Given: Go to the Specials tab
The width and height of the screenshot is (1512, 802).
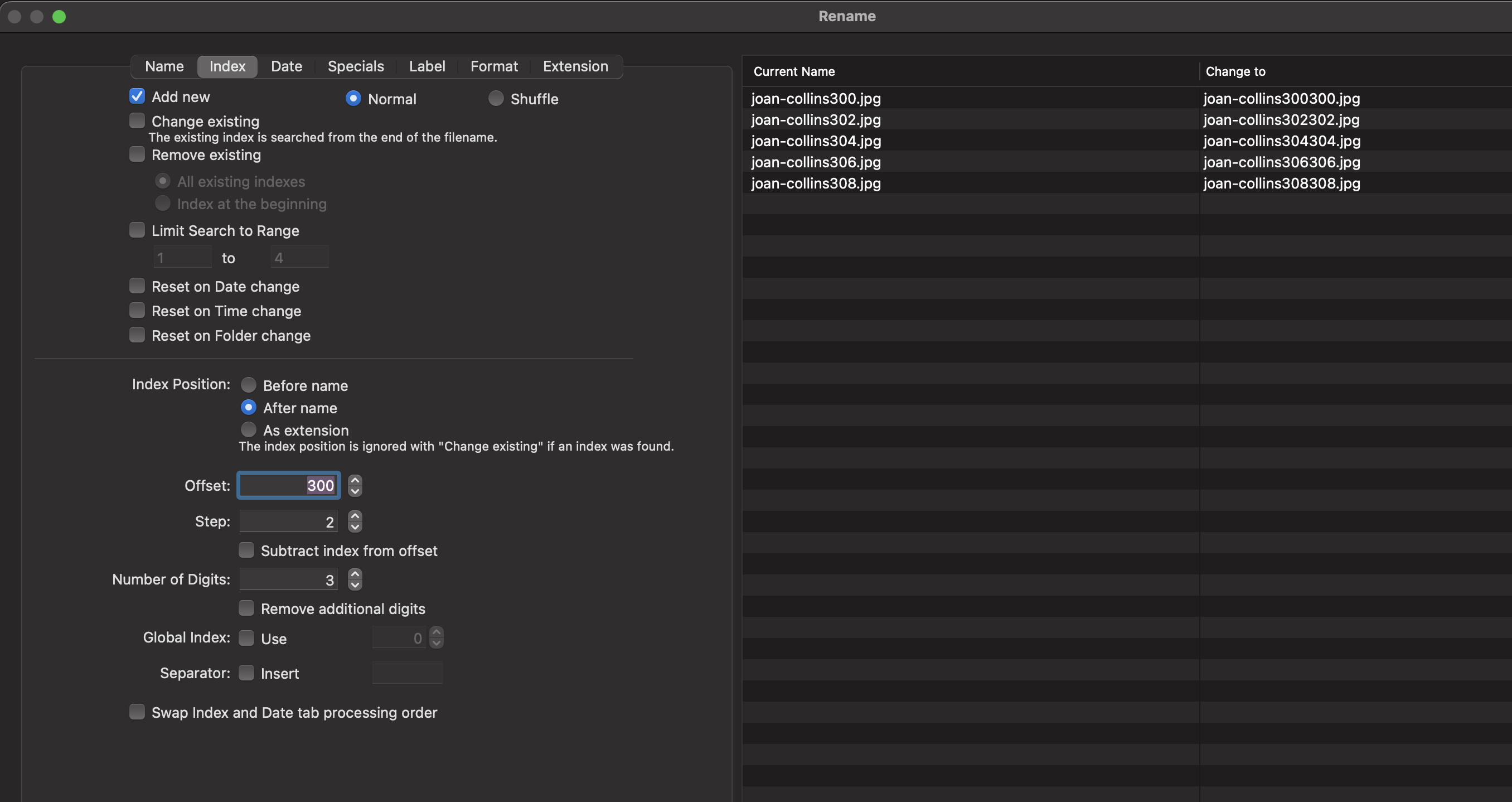Looking at the screenshot, I should pyautogui.click(x=356, y=66).
